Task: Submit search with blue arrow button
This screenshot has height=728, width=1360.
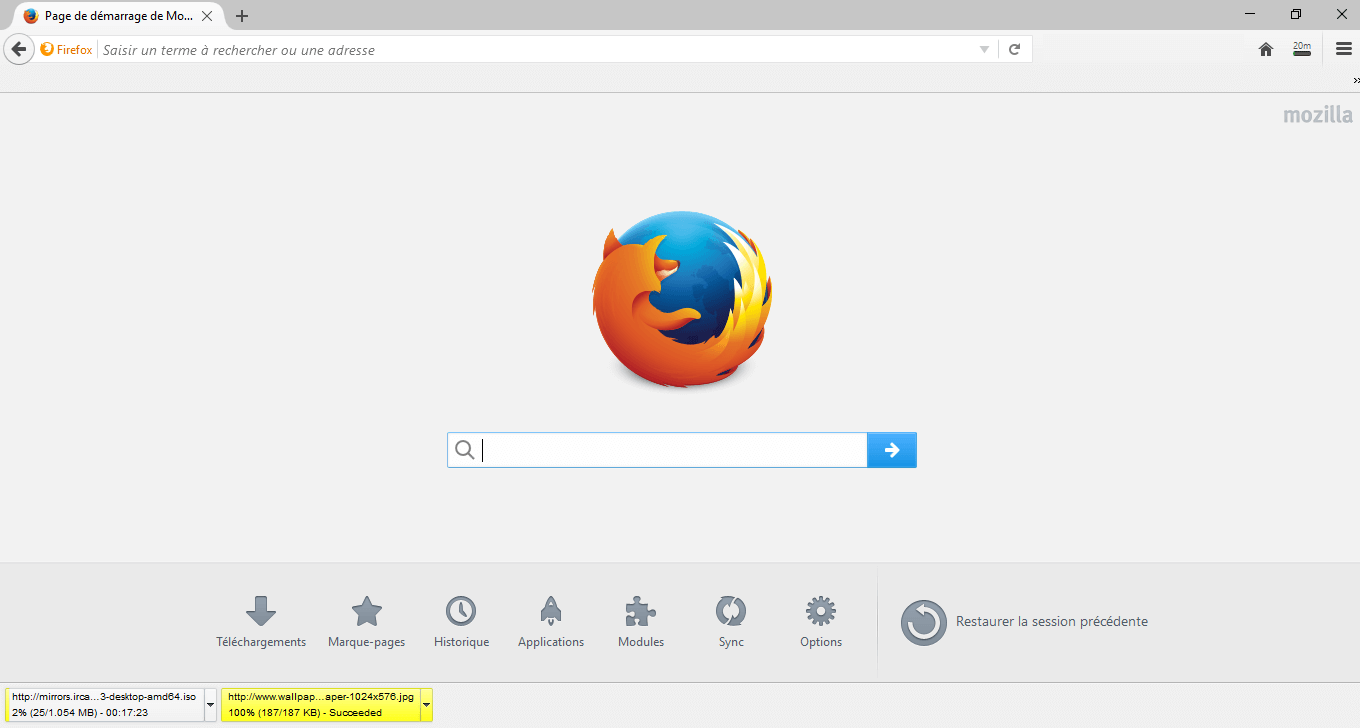Action: point(892,450)
